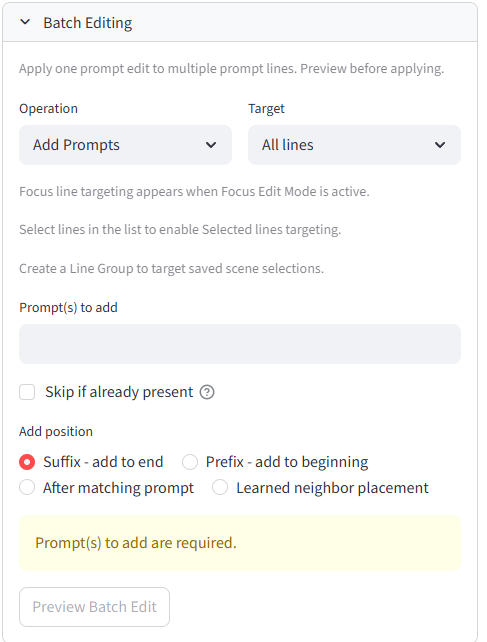Open help icon beside Skip if already present
487x642 pixels.
[x=207, y=392]
